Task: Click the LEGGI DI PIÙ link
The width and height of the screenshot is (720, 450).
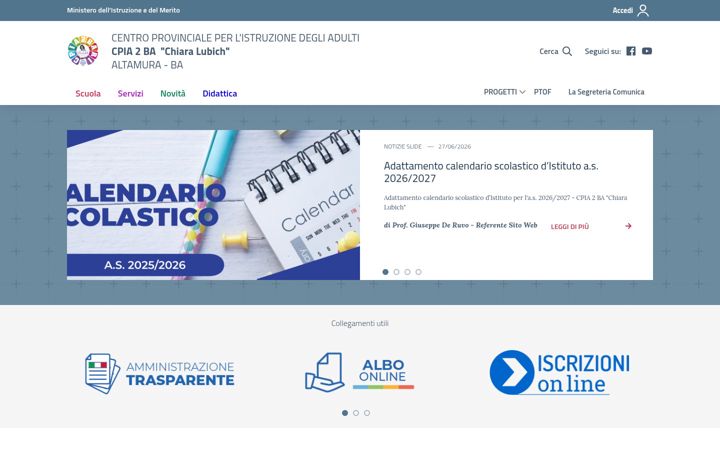Action: click(x=570, y=226)
